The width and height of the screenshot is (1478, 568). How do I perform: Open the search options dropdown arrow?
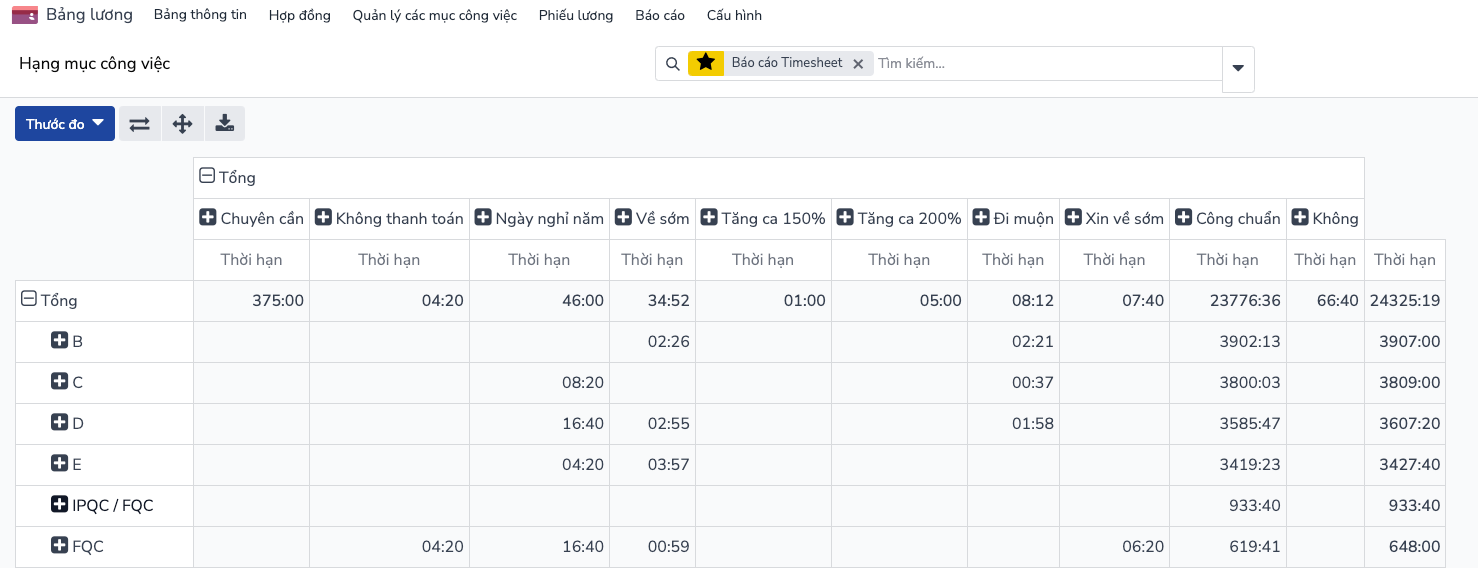pos(1238,69)
